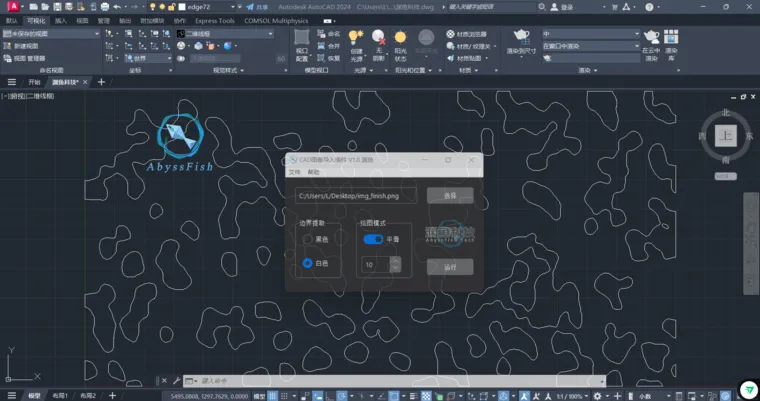Click the Help question mark icon
The width and height of the screenshot is (760, 401).
649,7
